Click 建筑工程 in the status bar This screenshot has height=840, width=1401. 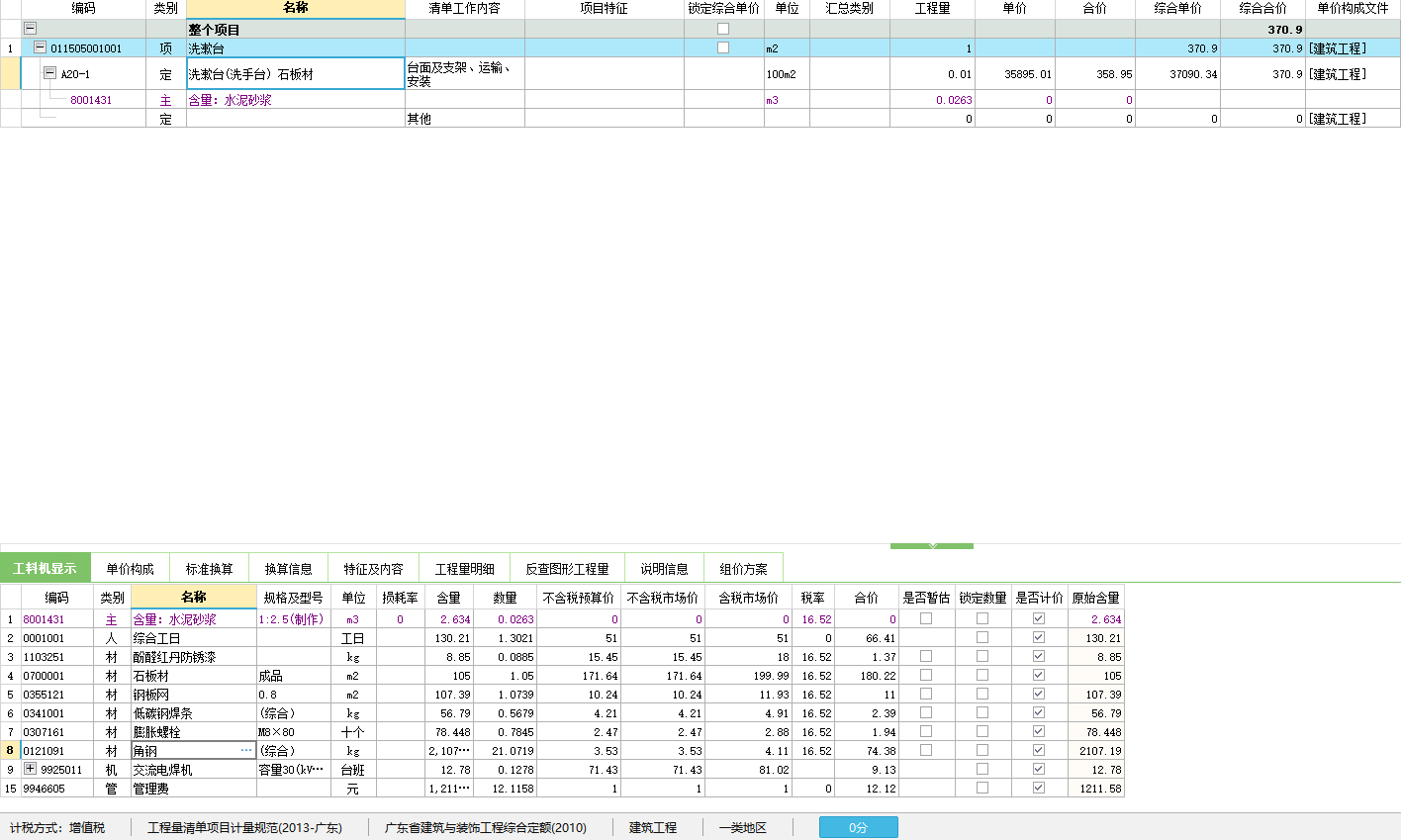point(653,827)
